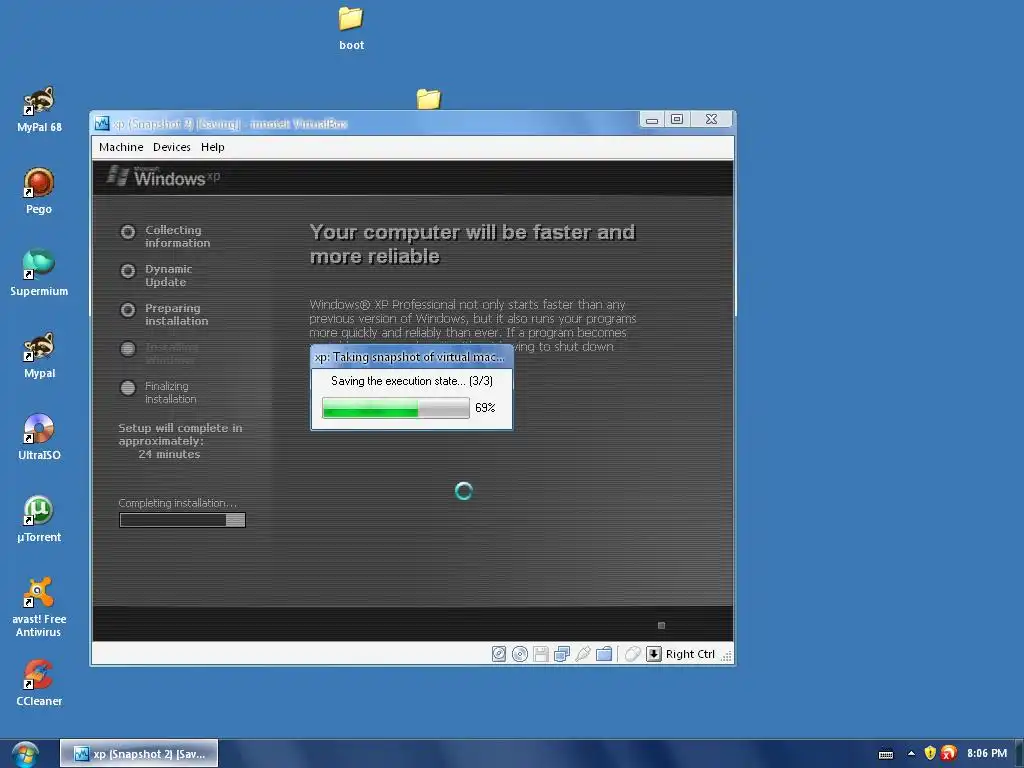This screenshot has height=768, width=1024.
Task: Open the µTorrent desktop shortcut
Action: [39, 519]
